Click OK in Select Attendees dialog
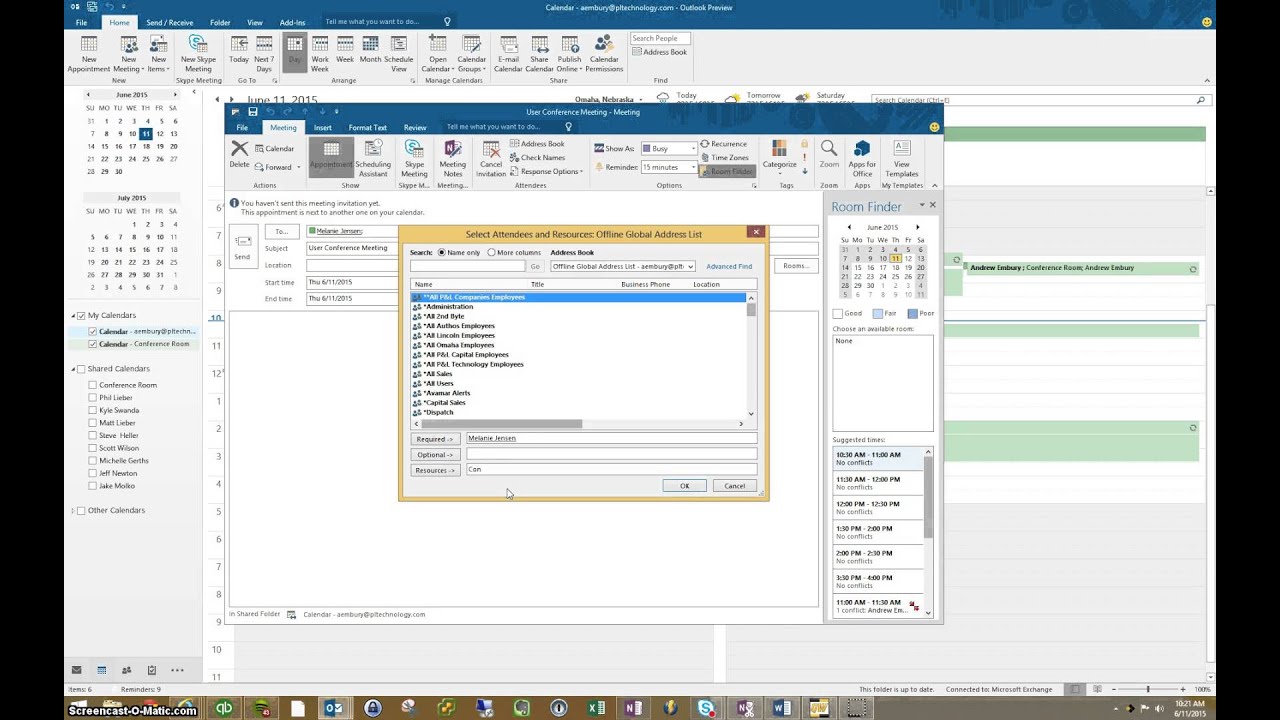This screenshot has width=1280, height=720. 684,486
